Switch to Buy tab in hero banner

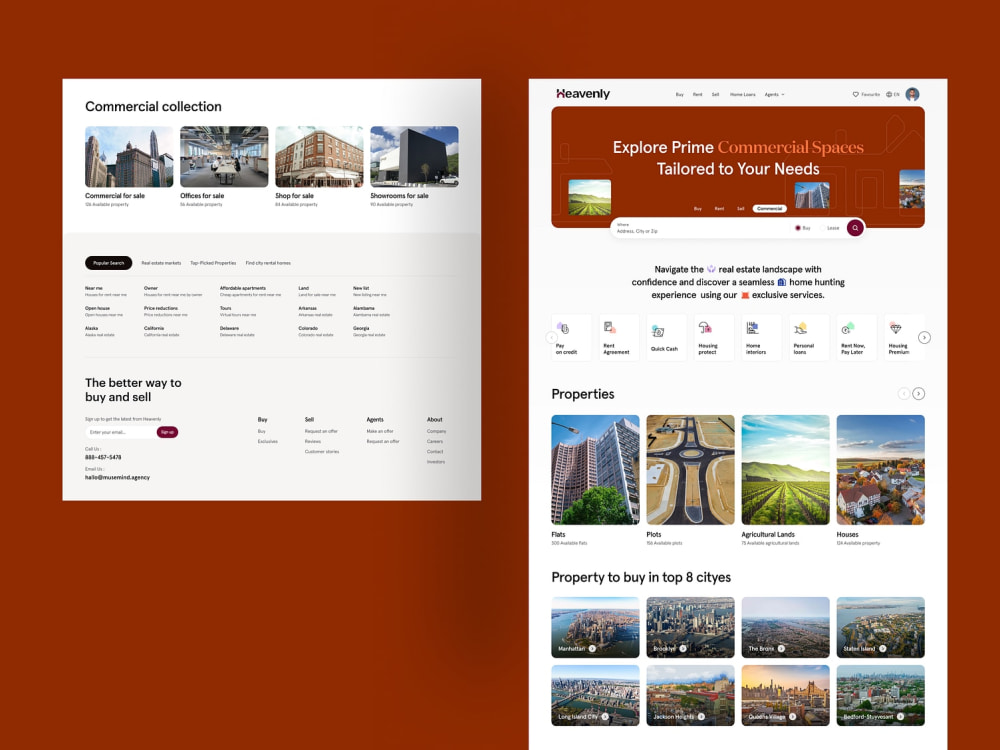tap(698, 209)
